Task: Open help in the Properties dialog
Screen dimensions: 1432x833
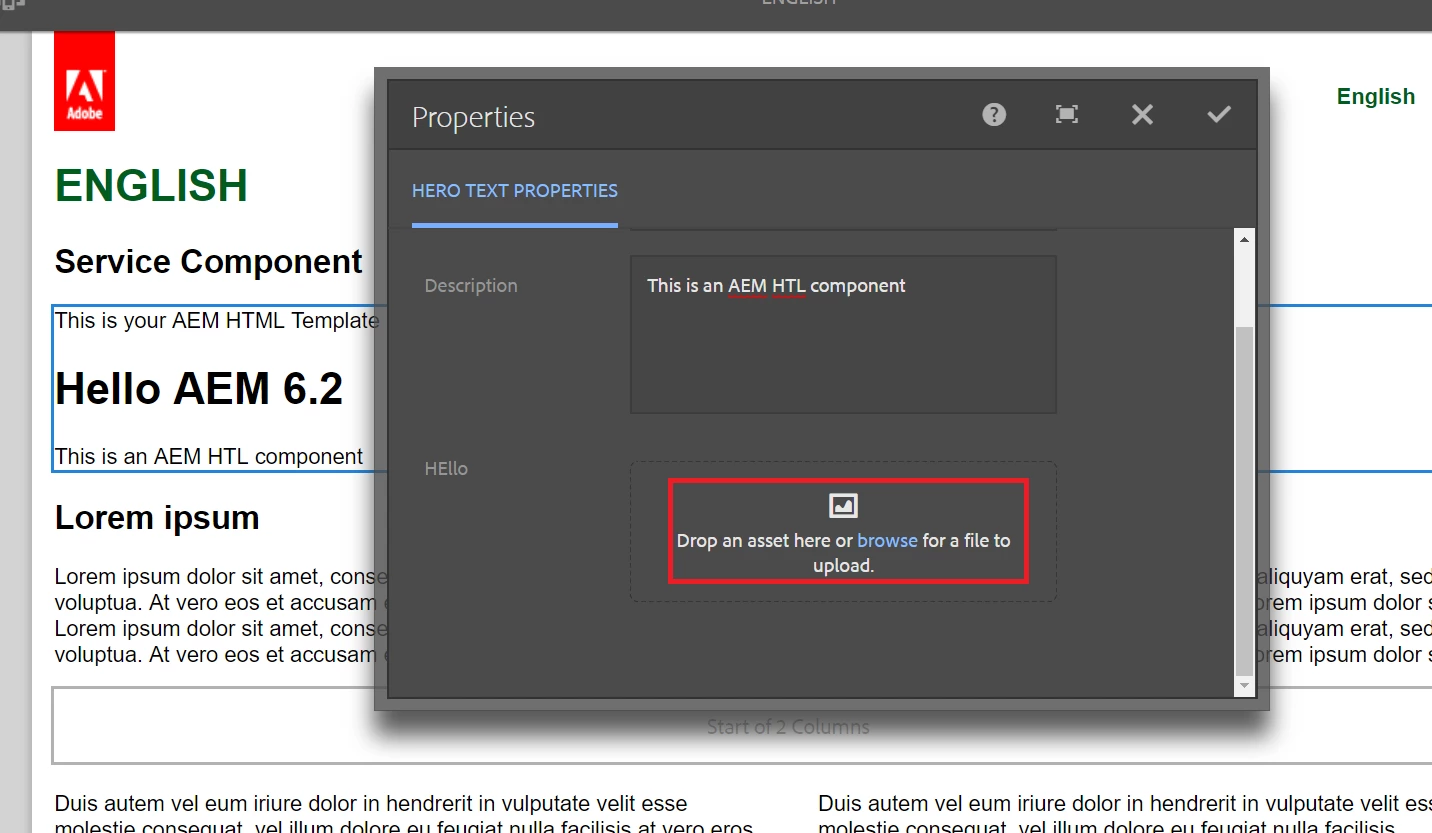Action: (993, 115)
